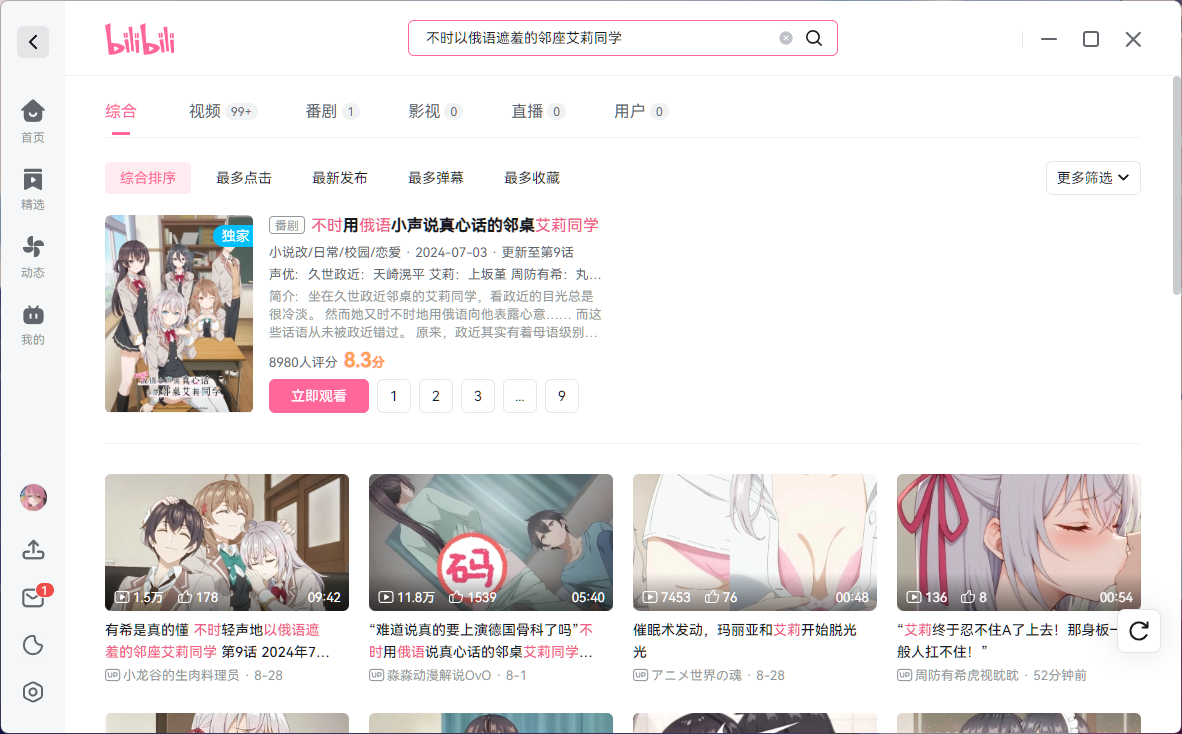
Task: Select episode 2 button
Action: click(436, 396)
